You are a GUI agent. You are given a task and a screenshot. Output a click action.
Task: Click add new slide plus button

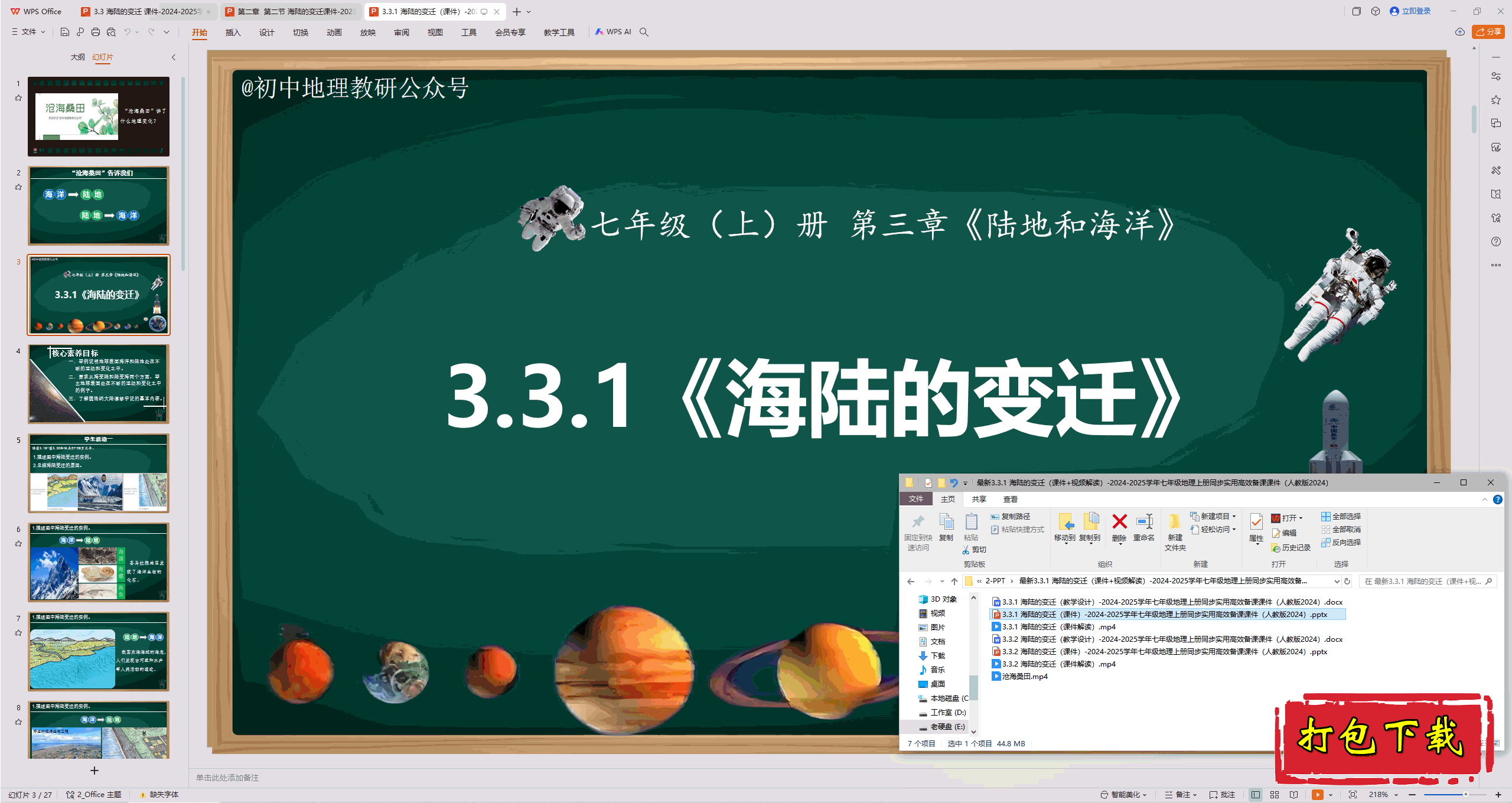coord(94,770)
